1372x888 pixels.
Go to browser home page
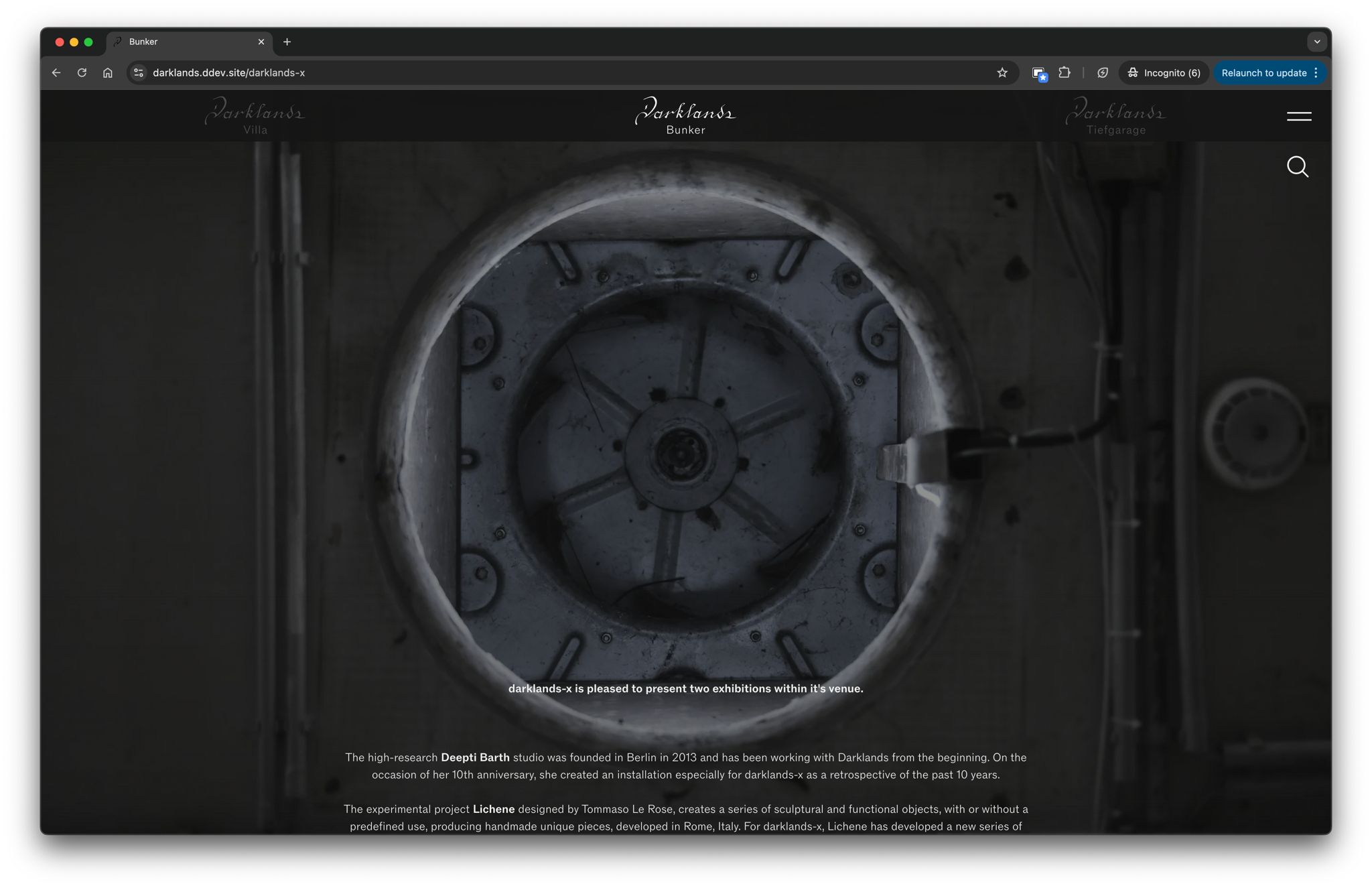[108, 73]
